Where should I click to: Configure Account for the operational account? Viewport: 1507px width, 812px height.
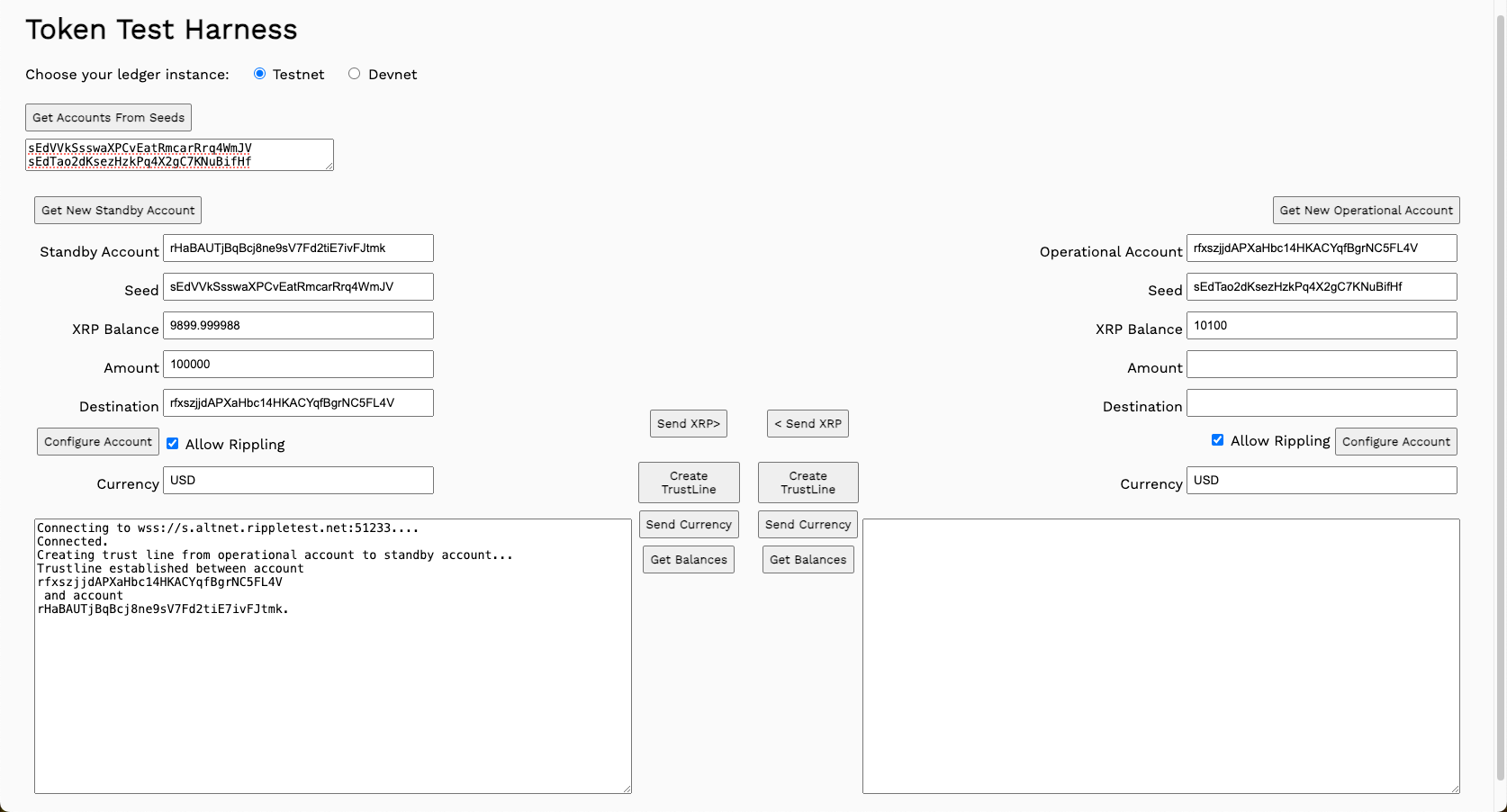[x=1395, y=442]
